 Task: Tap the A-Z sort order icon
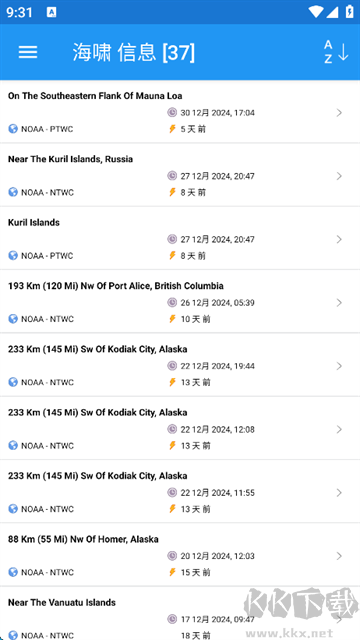coord(336,52)
